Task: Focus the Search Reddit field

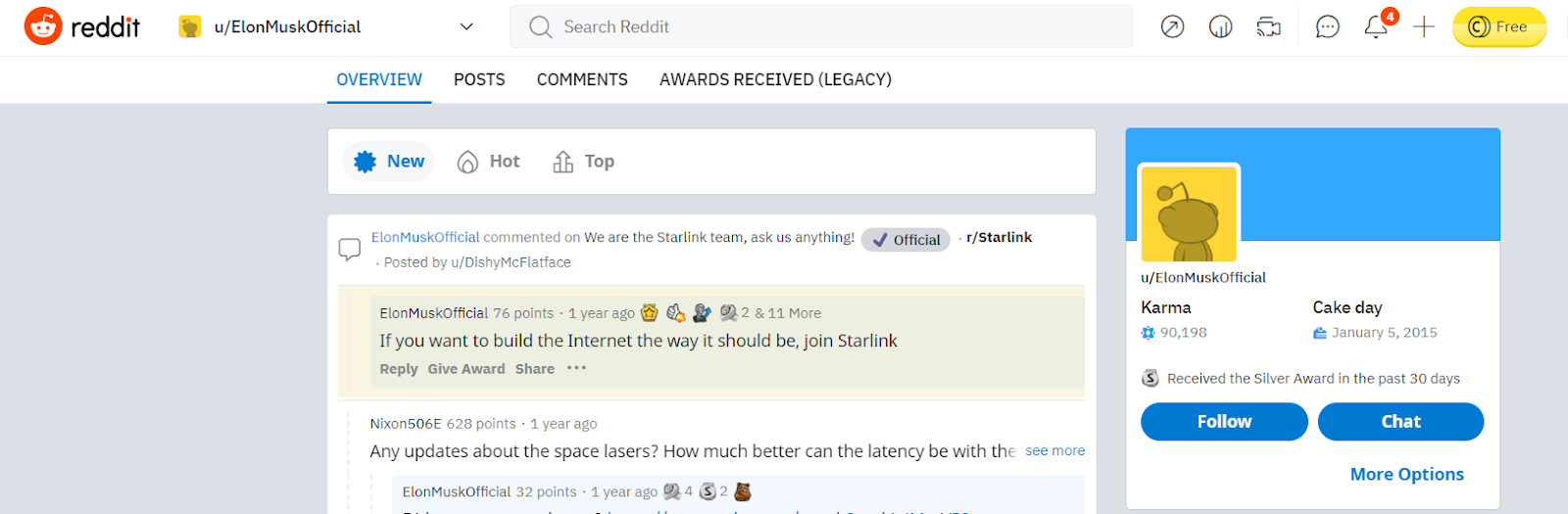Action: click(821, 26)
